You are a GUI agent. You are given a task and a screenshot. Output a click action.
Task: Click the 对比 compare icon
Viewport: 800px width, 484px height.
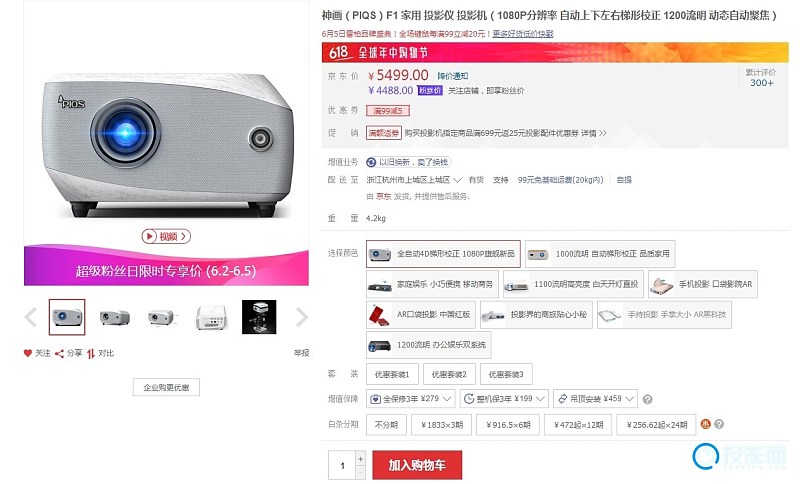tap(91, 353)
